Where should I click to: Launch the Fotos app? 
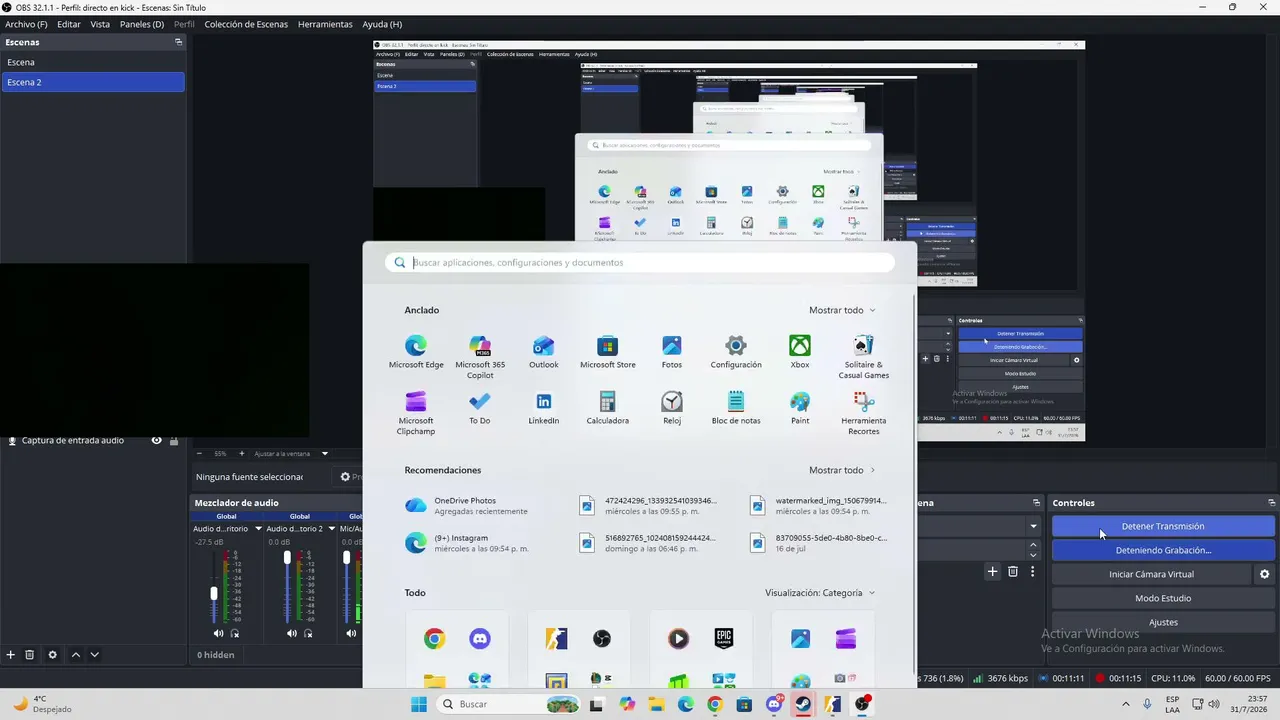click(x=672, y=352)
